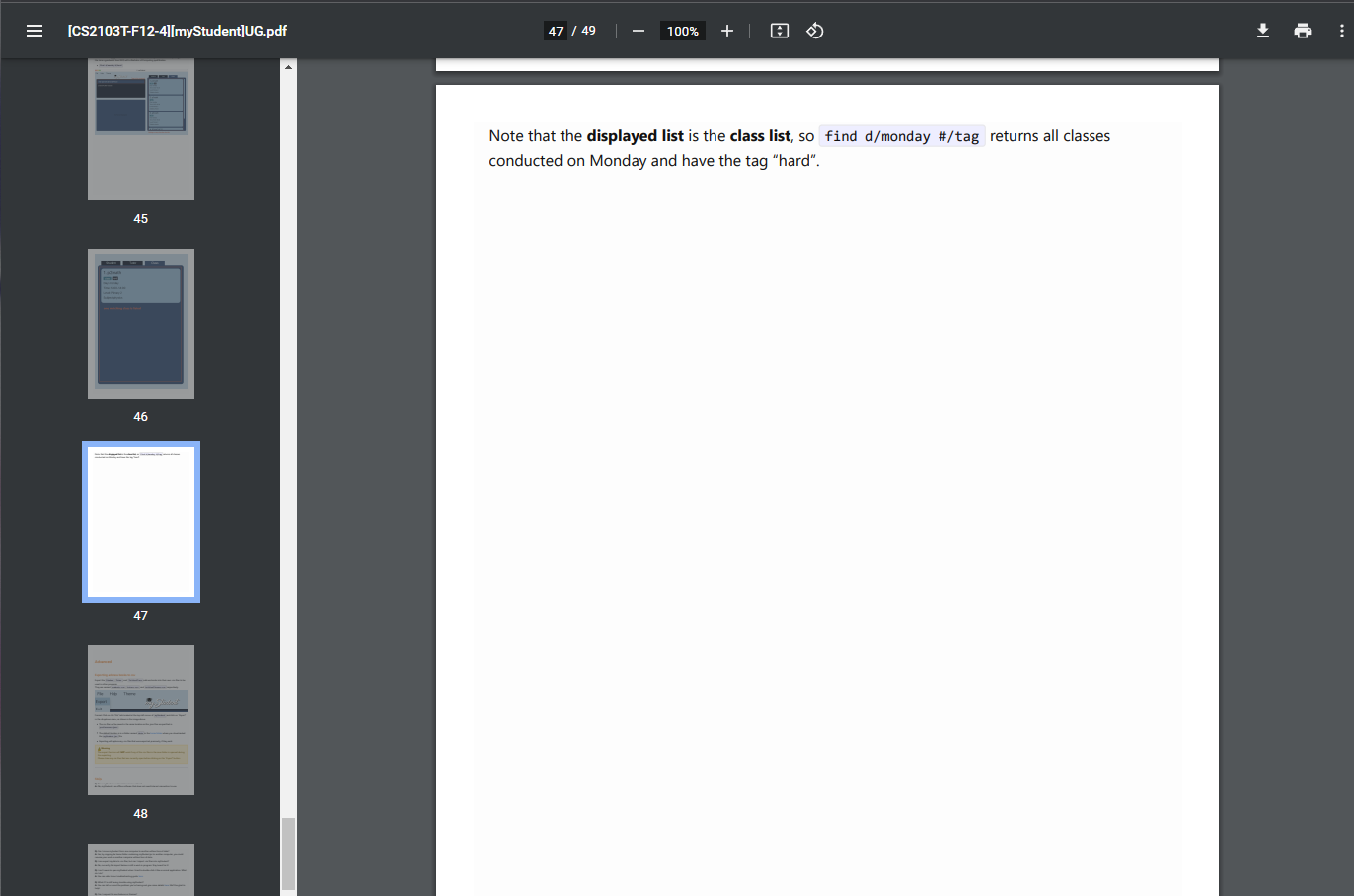Open the partially visible page 49 thumbnail
Image resolution: width=1354 pixels, height=896 pixels.
coord(141,869)
